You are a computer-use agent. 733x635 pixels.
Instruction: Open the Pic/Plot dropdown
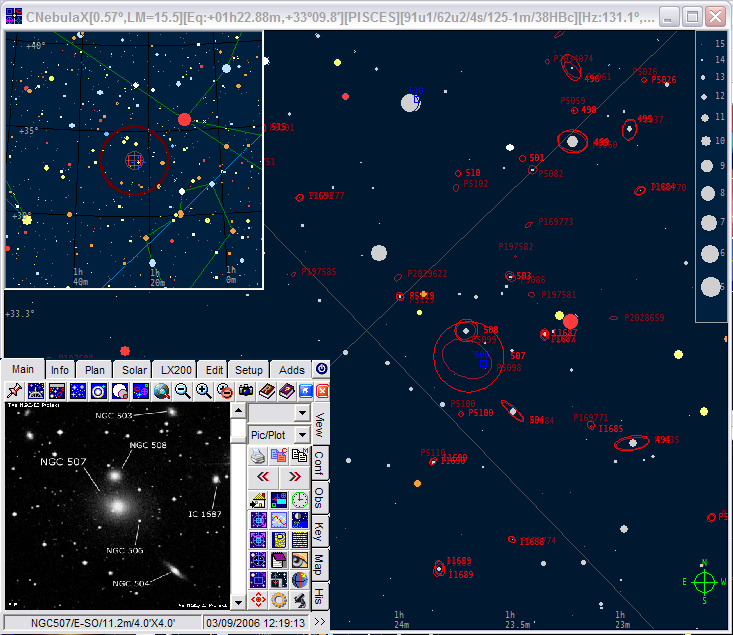tap(302, 435)
